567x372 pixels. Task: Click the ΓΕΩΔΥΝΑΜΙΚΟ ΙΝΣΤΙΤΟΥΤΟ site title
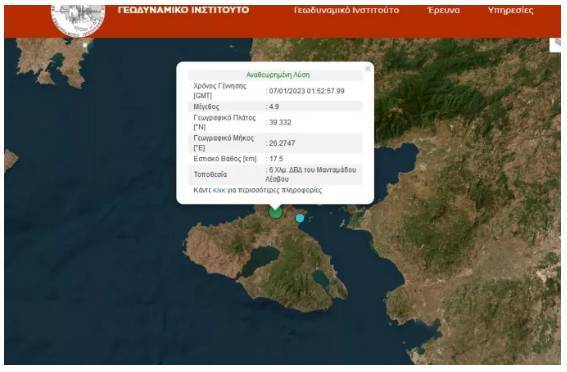click(x=184, y=10)
